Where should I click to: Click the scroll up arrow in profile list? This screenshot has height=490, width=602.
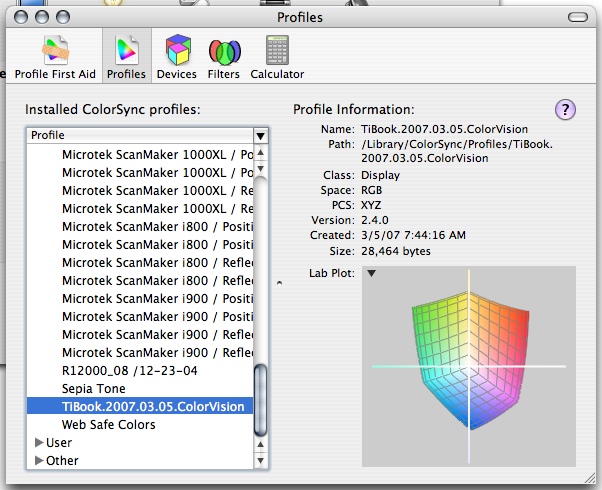tap(261, 153)
